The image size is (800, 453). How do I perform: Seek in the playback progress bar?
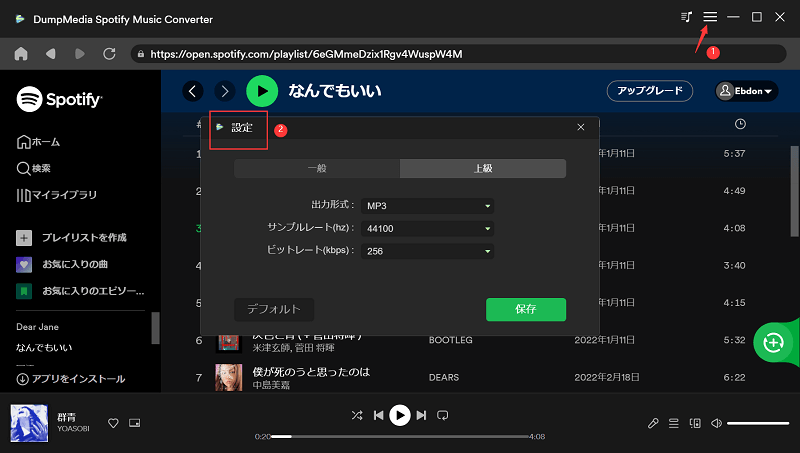tap(399, 437)
